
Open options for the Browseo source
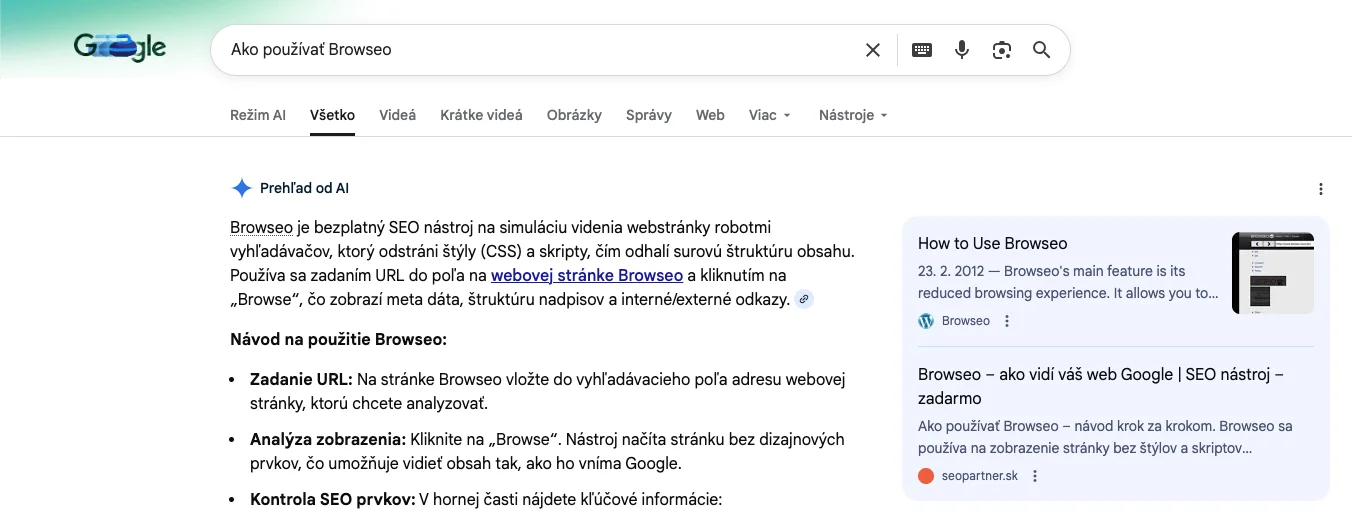coord(1007,321)
